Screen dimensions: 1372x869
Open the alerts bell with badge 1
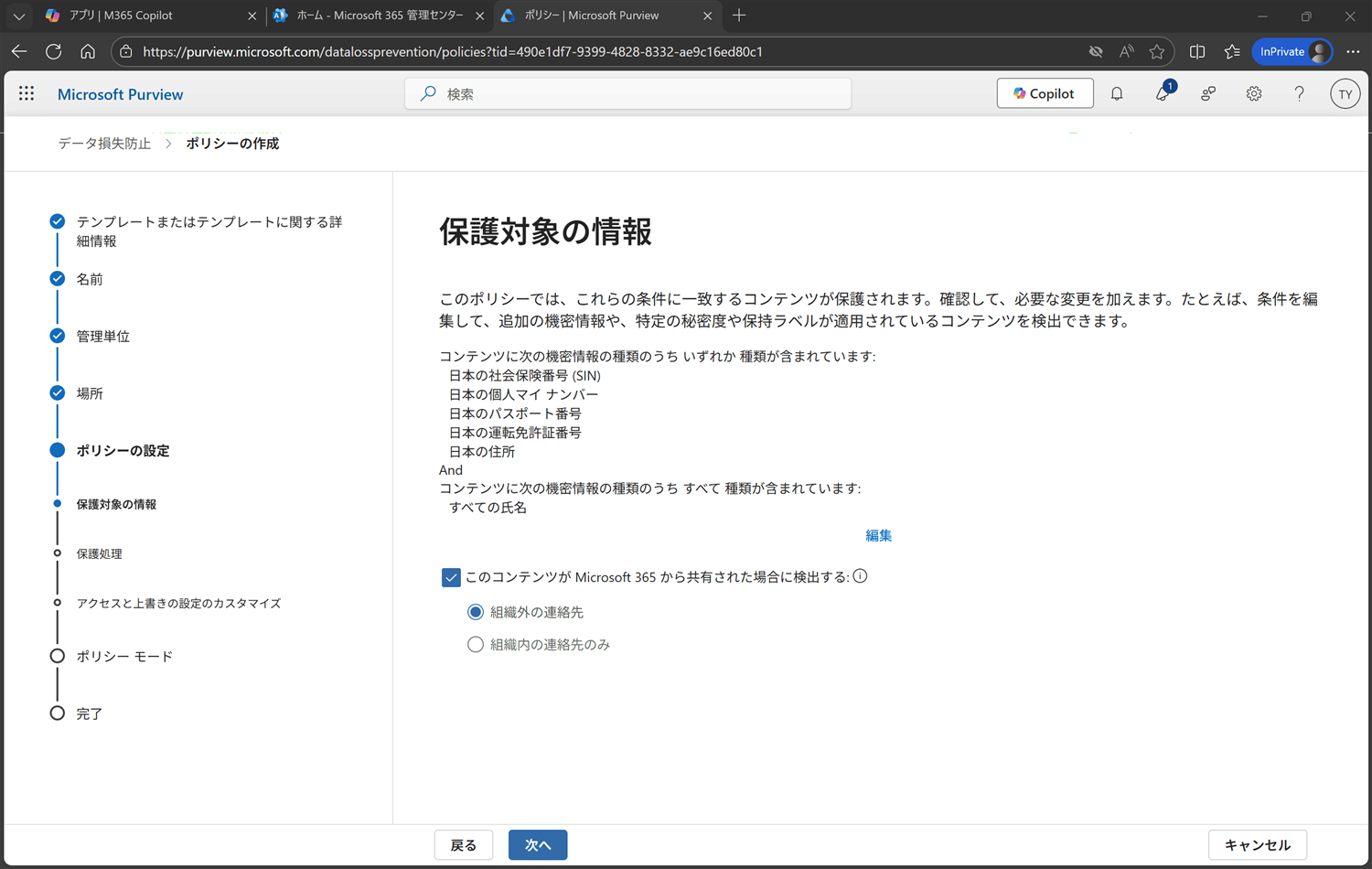pos(1163,92)
